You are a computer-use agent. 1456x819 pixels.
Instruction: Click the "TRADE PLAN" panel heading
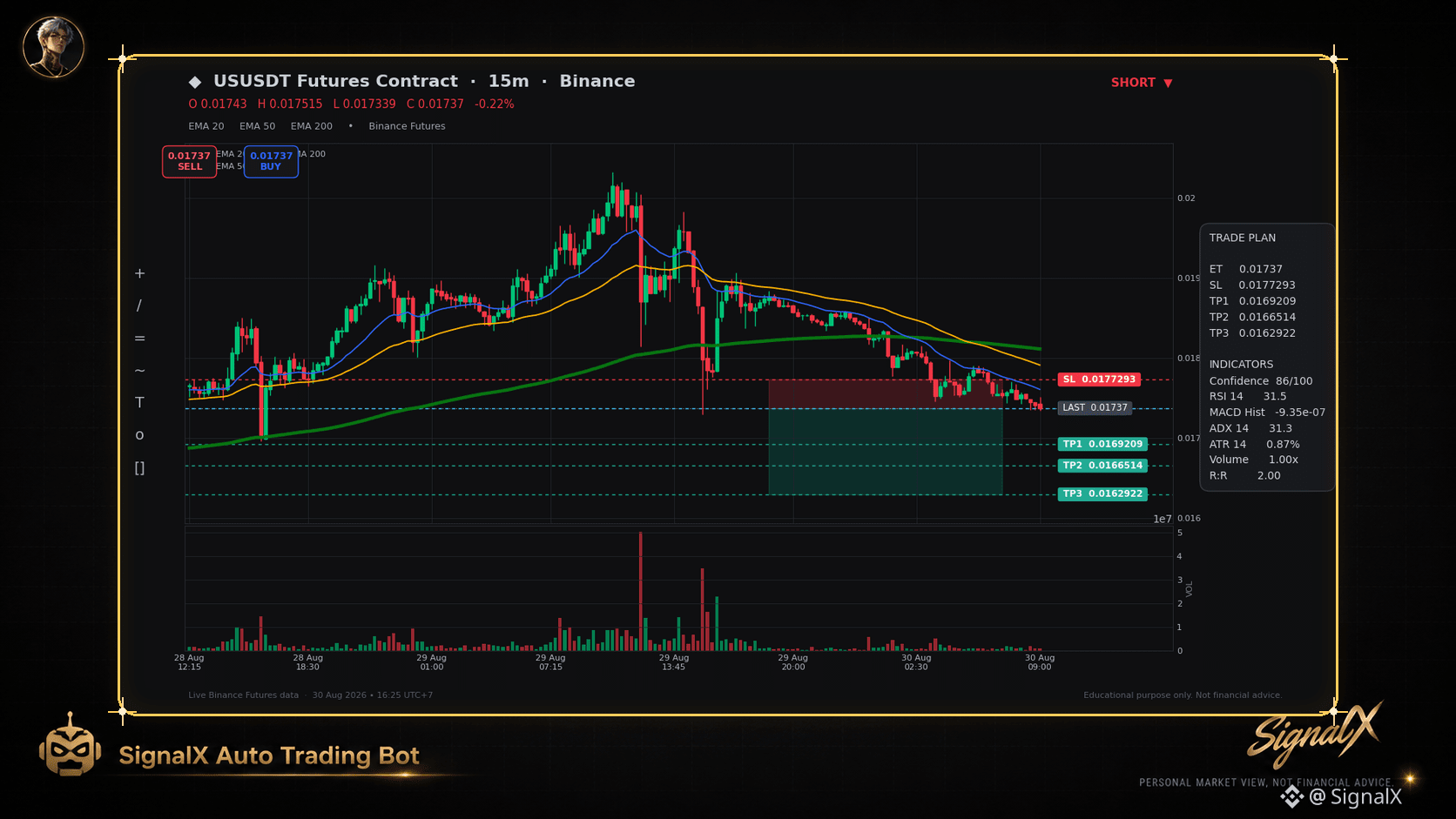[1243, 238]
